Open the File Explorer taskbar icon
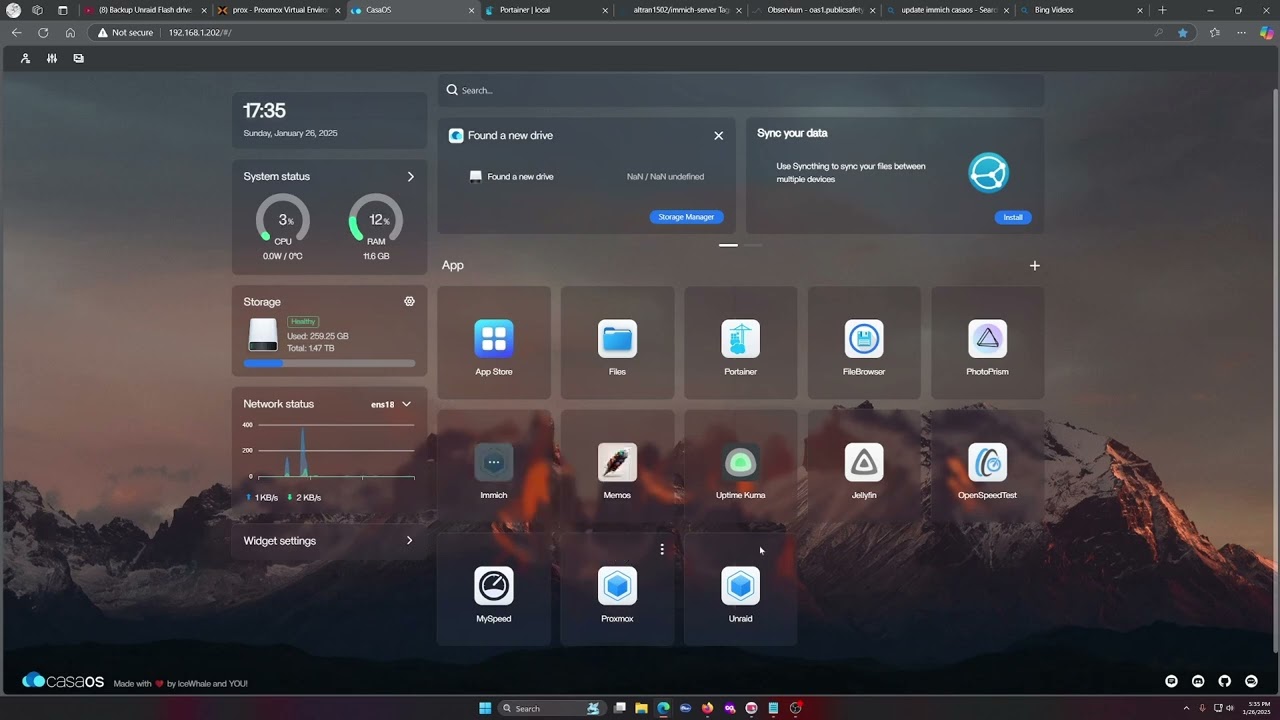Screen dimensions: 1280x720 (x=641, y=708)
